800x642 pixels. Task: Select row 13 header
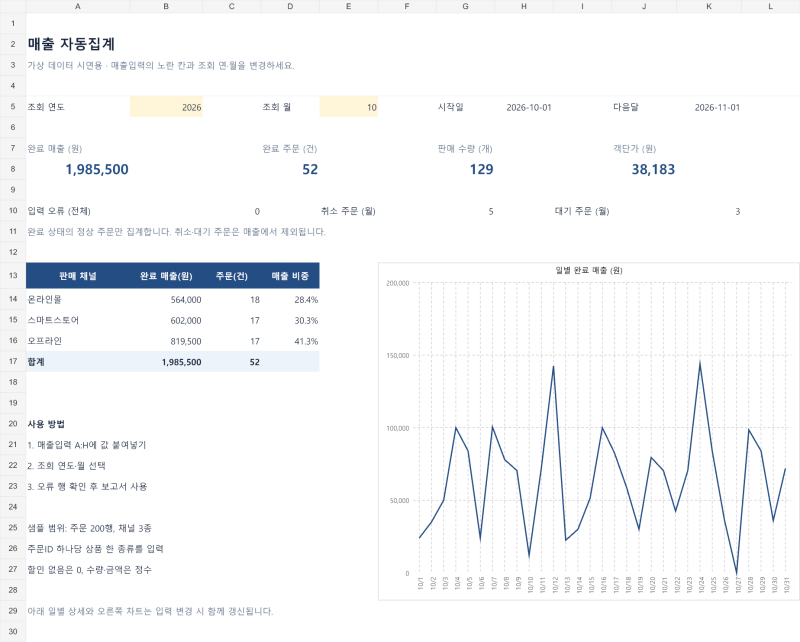click(13, 276)
